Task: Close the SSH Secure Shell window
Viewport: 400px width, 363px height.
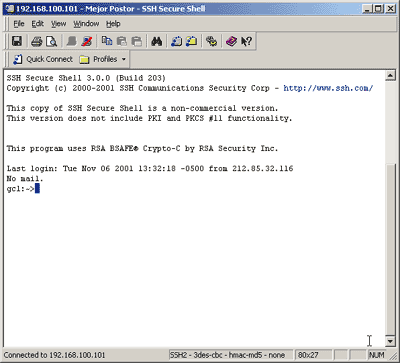Action: click(390, 9)
